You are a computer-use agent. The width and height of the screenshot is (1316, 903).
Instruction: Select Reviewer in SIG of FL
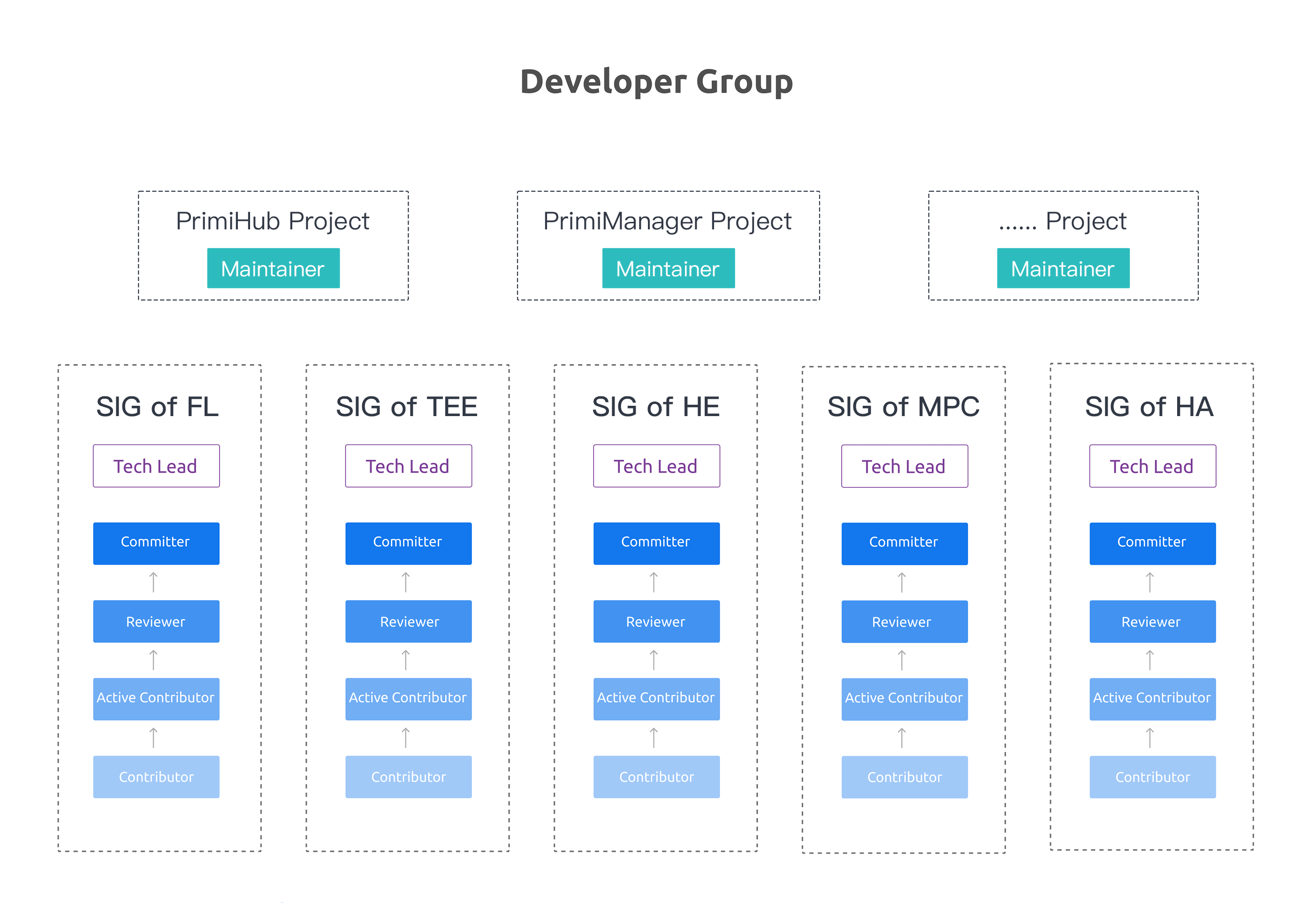pyautogui.click(x=156, y=622)
